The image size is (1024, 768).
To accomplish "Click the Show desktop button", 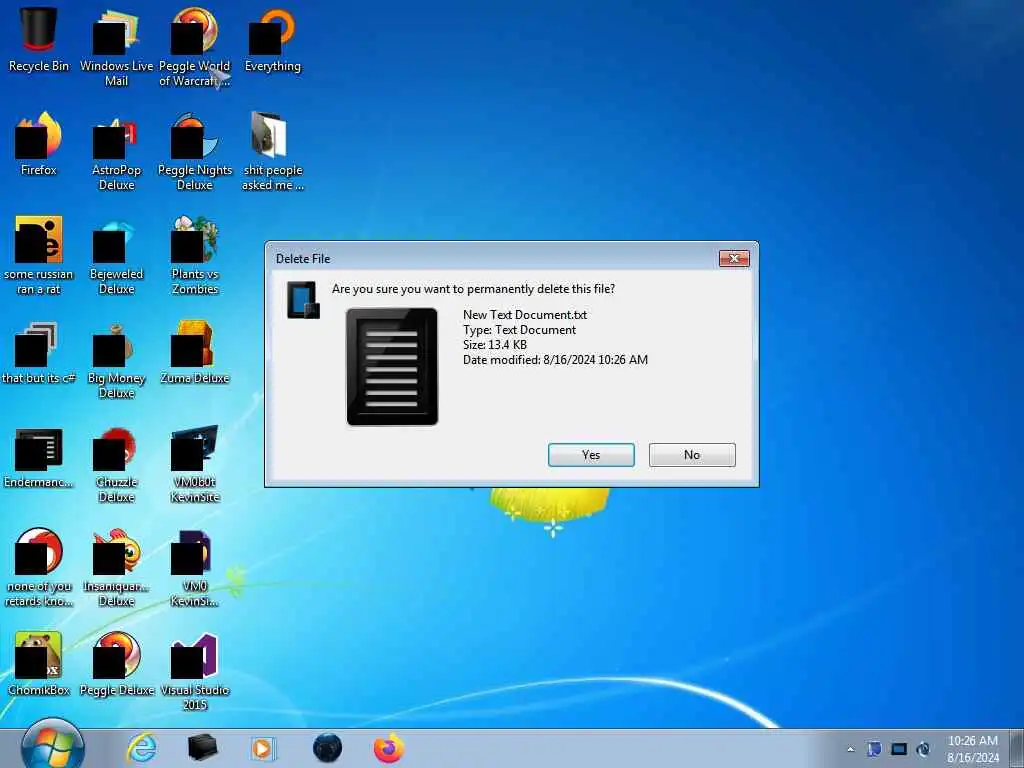I will [x=1016, y=748].
